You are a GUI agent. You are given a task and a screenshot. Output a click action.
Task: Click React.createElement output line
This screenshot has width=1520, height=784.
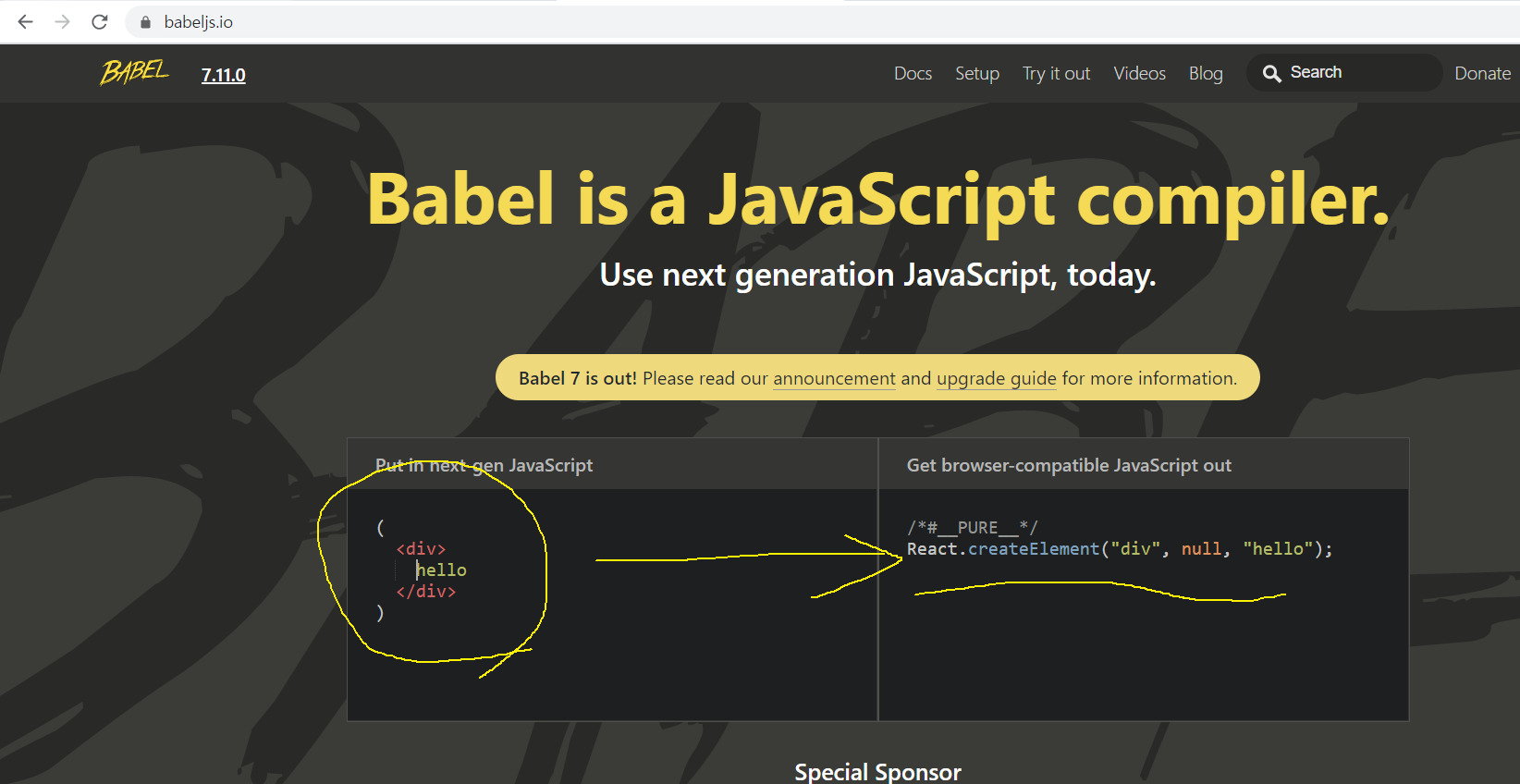pyautogui.click(x=1120, y=549)
